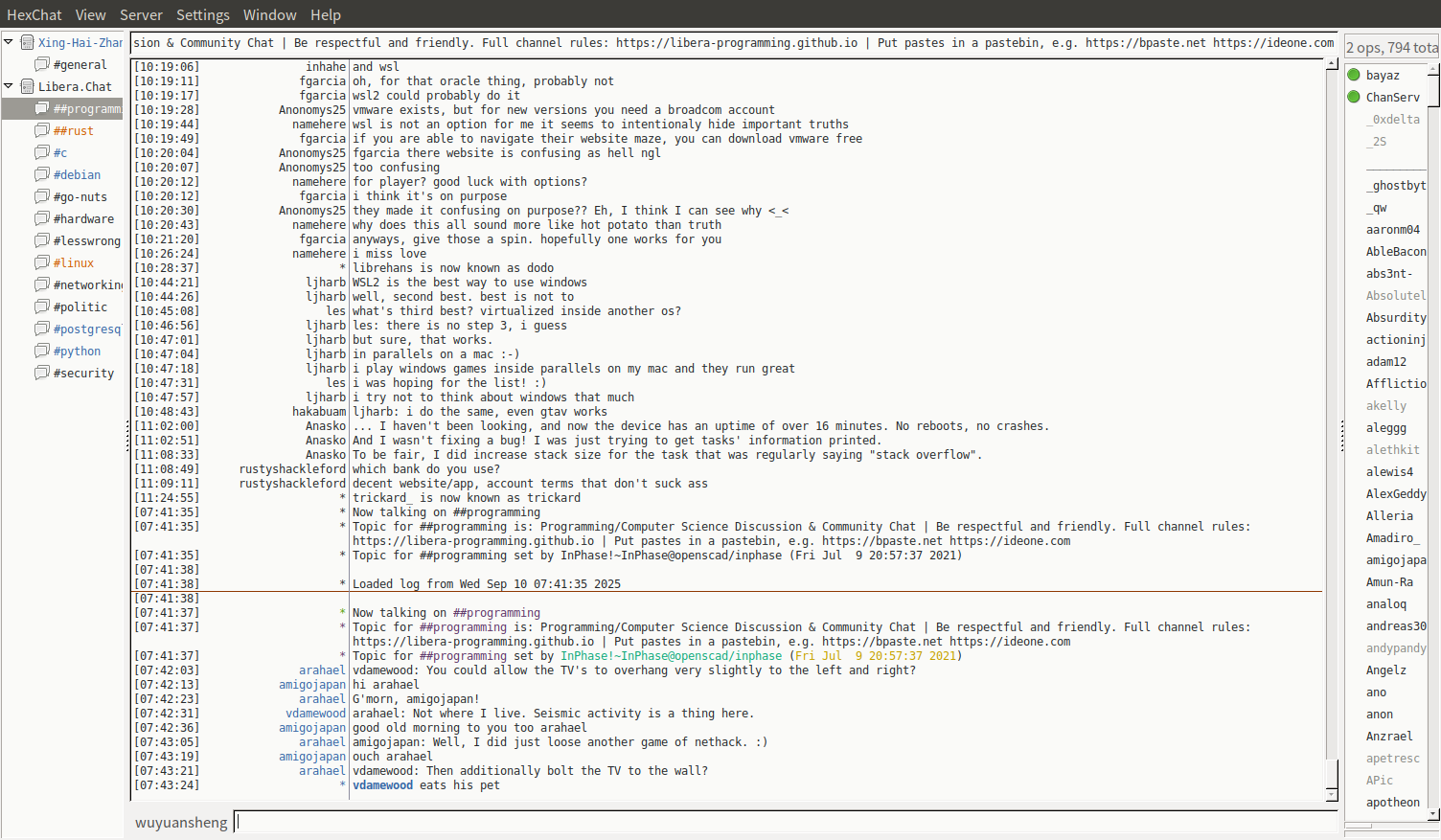Click the #python channel icon
Image resolution: width=1441 pixels, height=840 pixels.
click(42, 351)
